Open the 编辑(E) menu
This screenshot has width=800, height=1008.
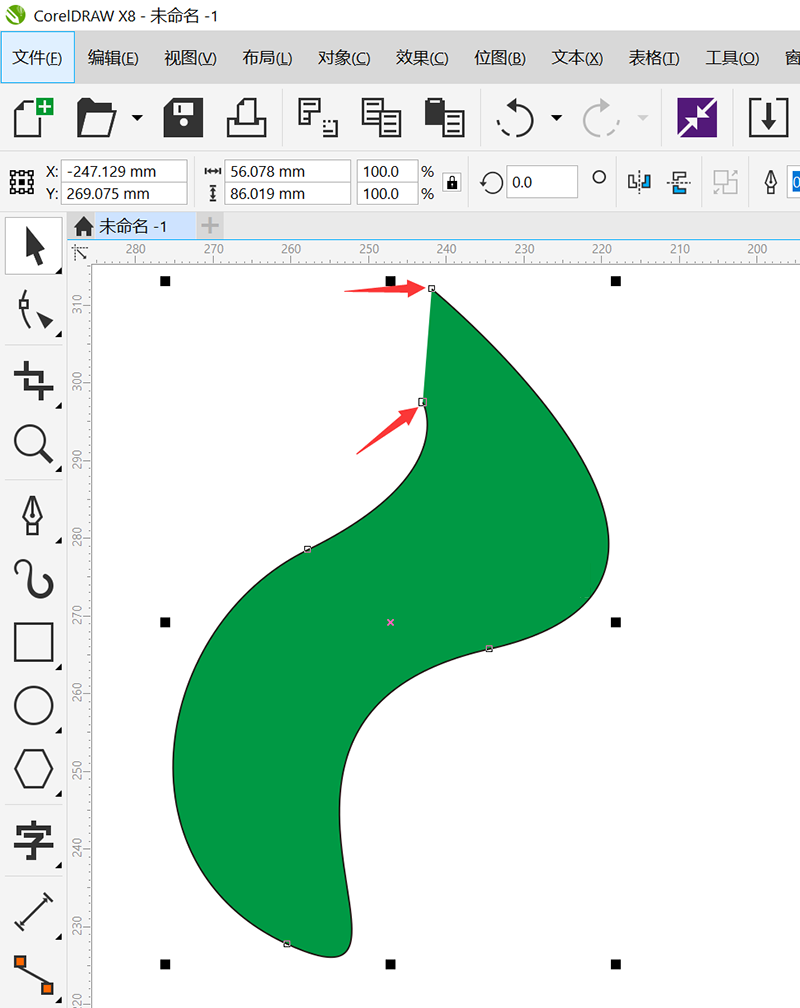[113, 58]
